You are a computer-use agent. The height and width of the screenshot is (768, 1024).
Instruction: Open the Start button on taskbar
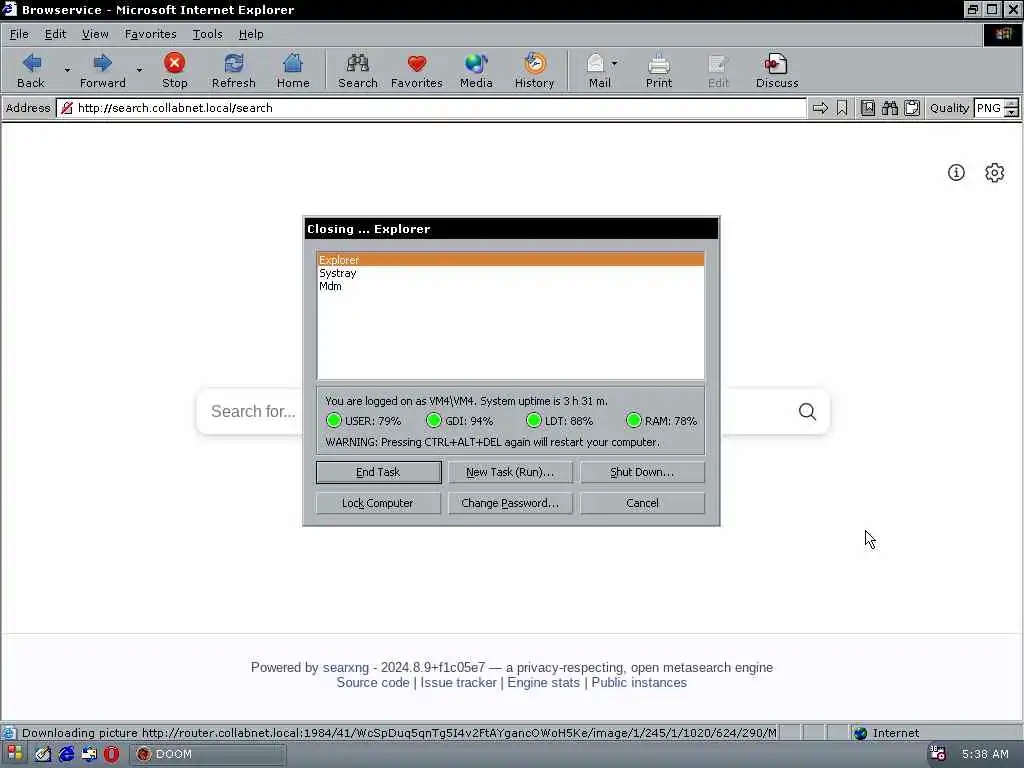click(x=14, y=754)
